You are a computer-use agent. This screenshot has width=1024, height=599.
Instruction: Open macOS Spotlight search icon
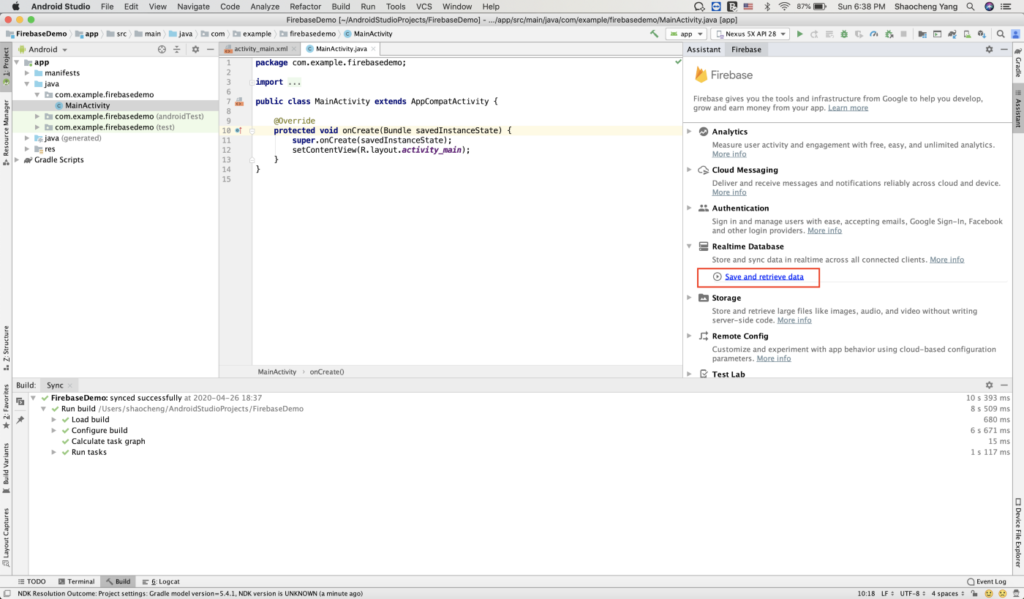point(970,7)
